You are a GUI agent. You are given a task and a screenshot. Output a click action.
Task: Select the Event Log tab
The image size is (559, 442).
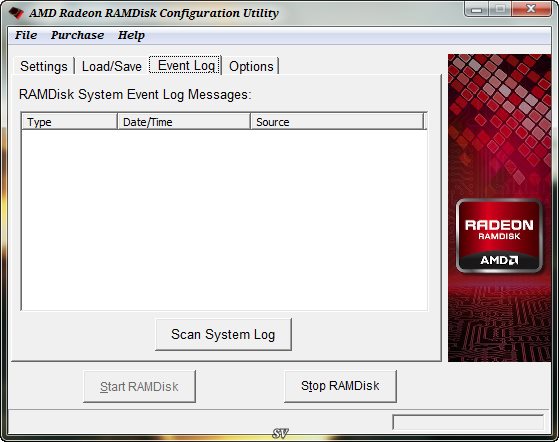click(186, 66)
